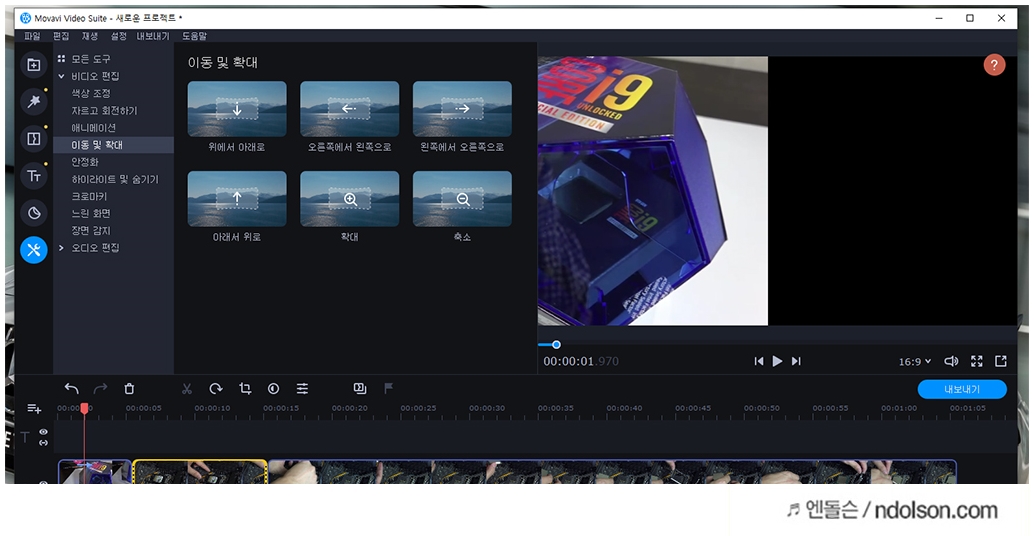Split clip with the scissors icon

pyautogui.click(x=187, y=389)
